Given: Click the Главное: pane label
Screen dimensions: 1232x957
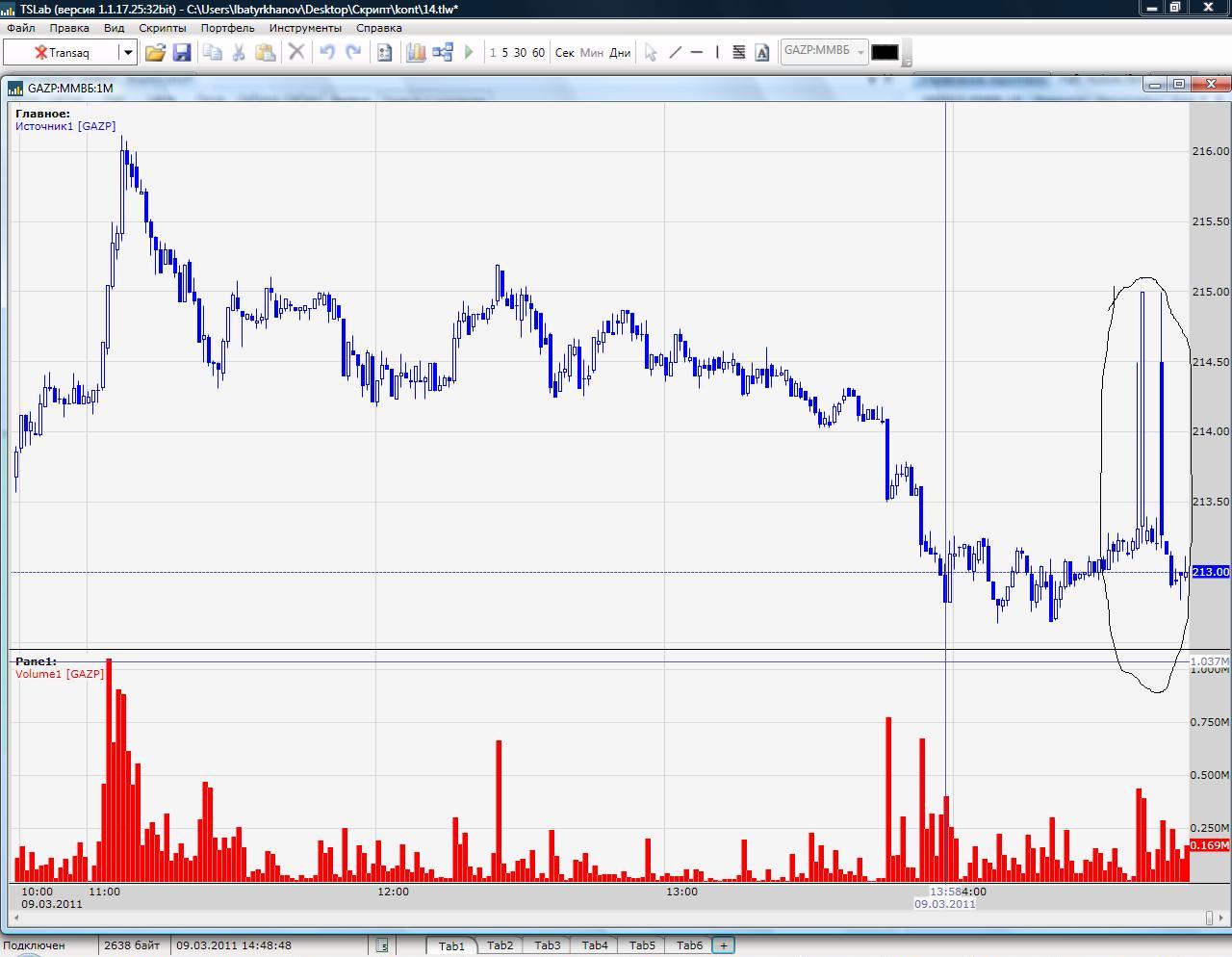Looking at the screenshot, I should pos(42,114).
